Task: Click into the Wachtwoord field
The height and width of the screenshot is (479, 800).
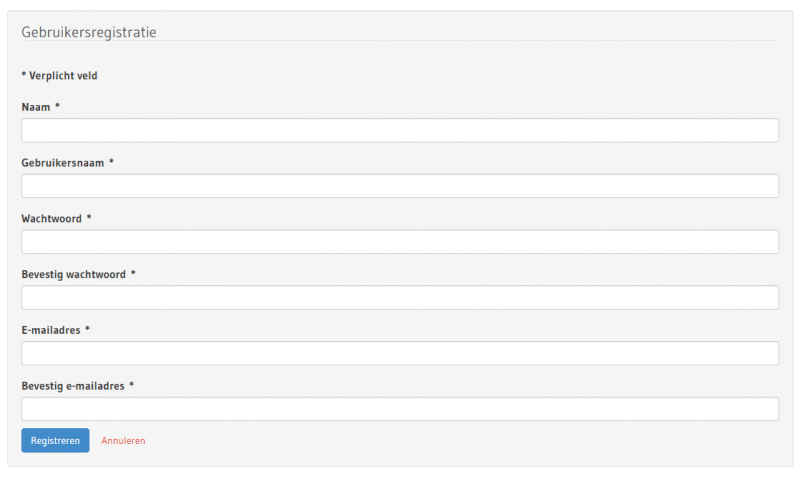Action: [400, 241]
